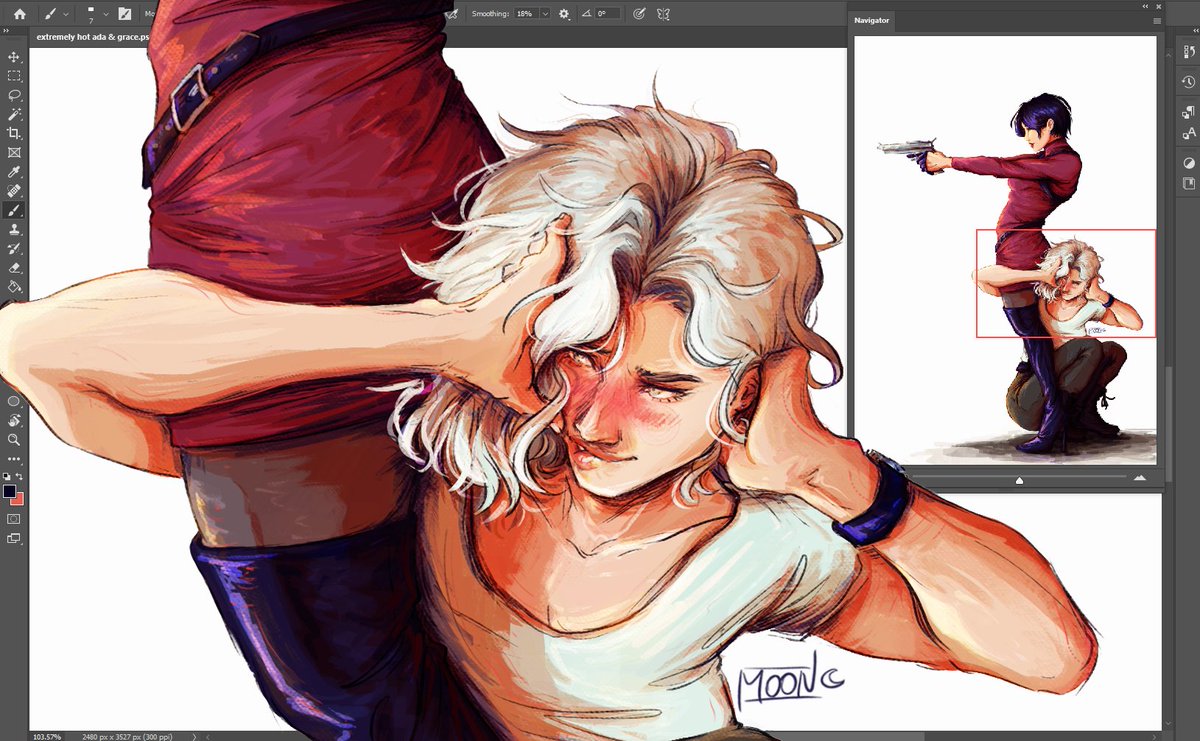Open the Character Styles panel icon

(1189, 133)
